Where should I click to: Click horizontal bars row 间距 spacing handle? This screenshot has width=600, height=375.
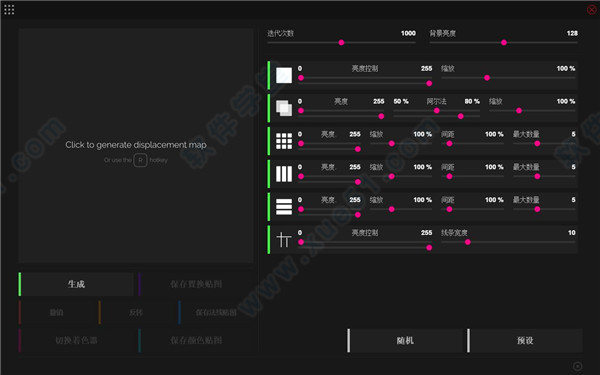pyautogui.click(x=449, y=209)
